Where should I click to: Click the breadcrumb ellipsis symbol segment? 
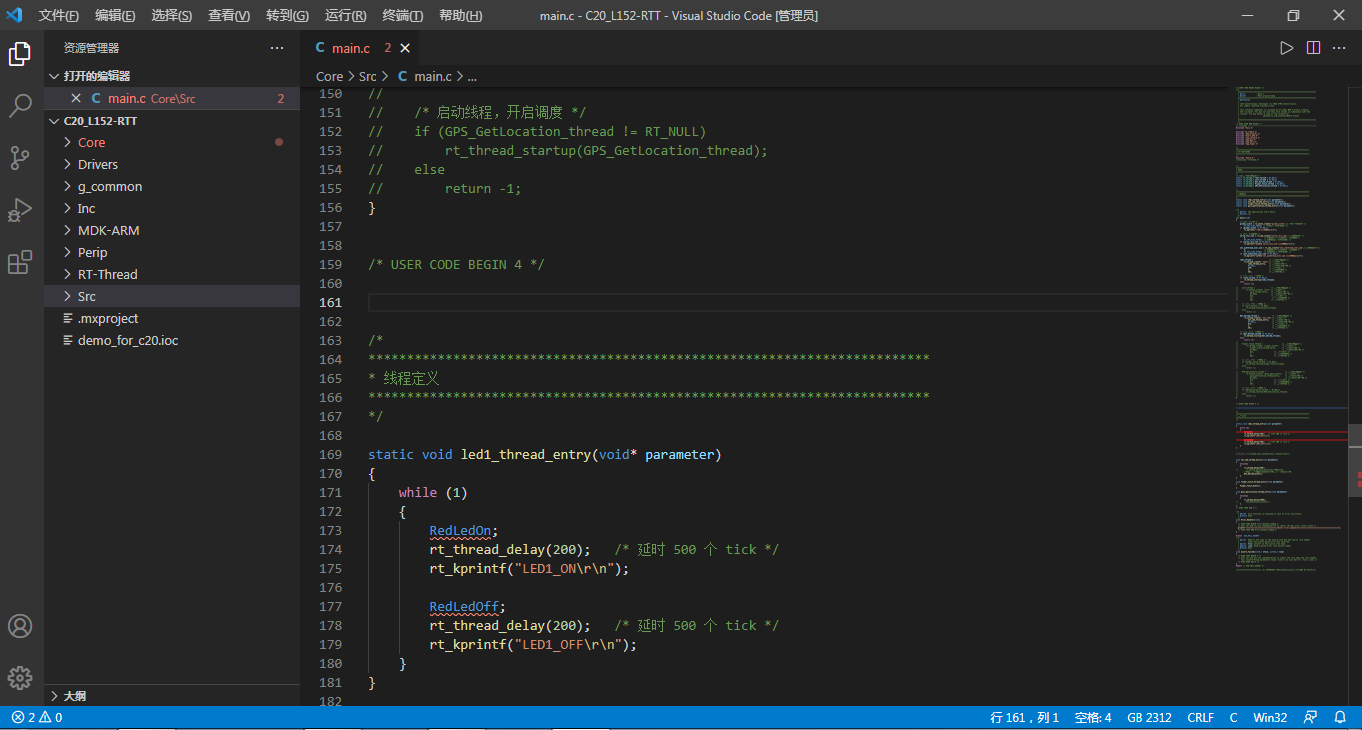tap(472, 76)
